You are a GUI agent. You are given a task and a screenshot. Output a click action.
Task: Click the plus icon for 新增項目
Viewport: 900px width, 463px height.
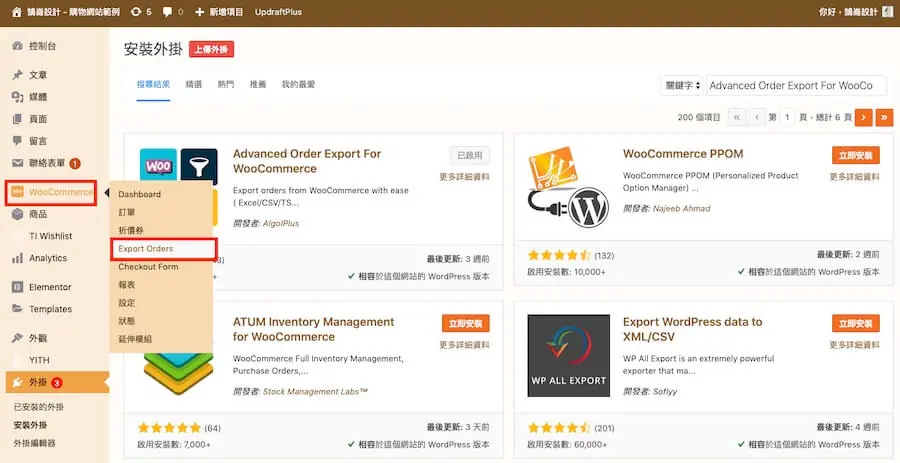(200, 12)
